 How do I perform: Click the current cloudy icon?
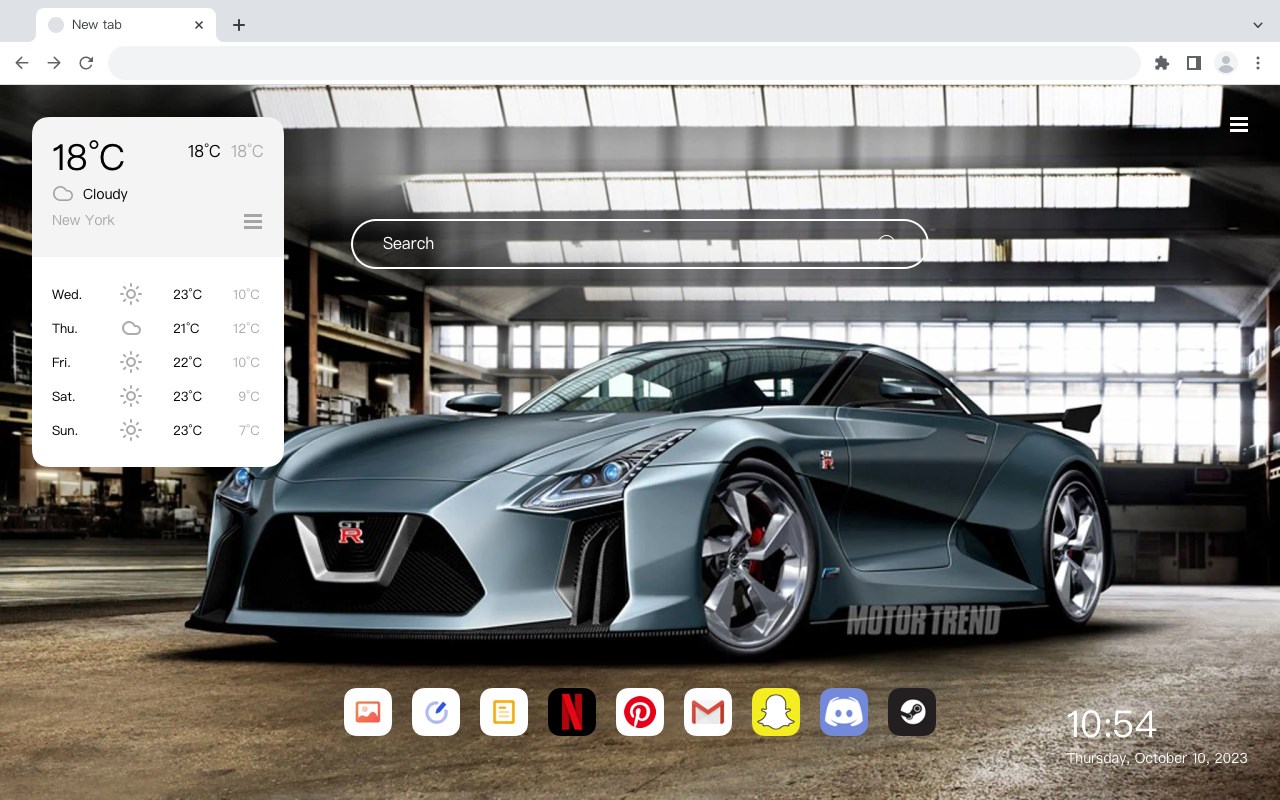(63, 194)
